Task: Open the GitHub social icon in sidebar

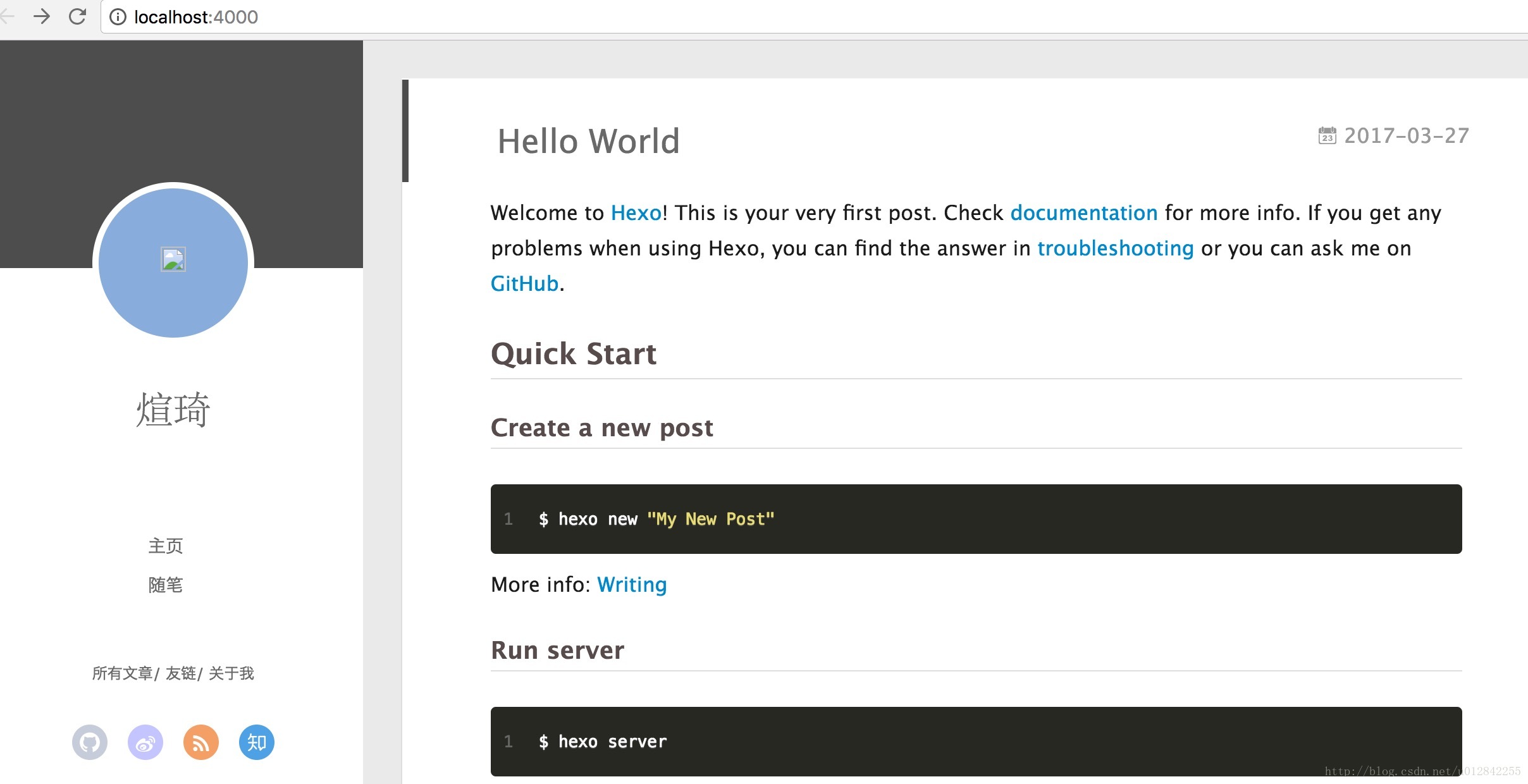Action: click(x=90, y=742)
